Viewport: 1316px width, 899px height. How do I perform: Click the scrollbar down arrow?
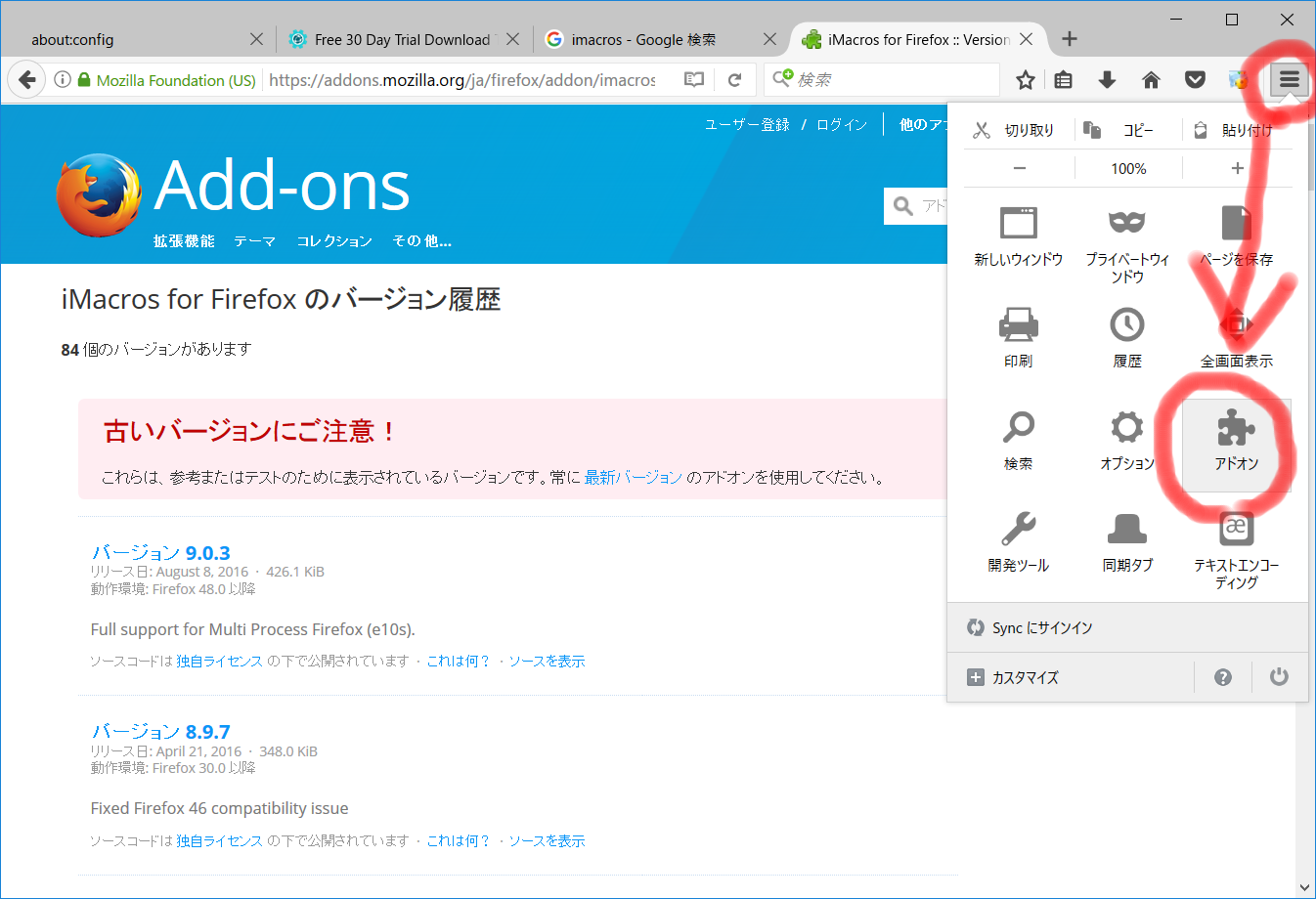pyautogui.click(x=1305, y=887)
